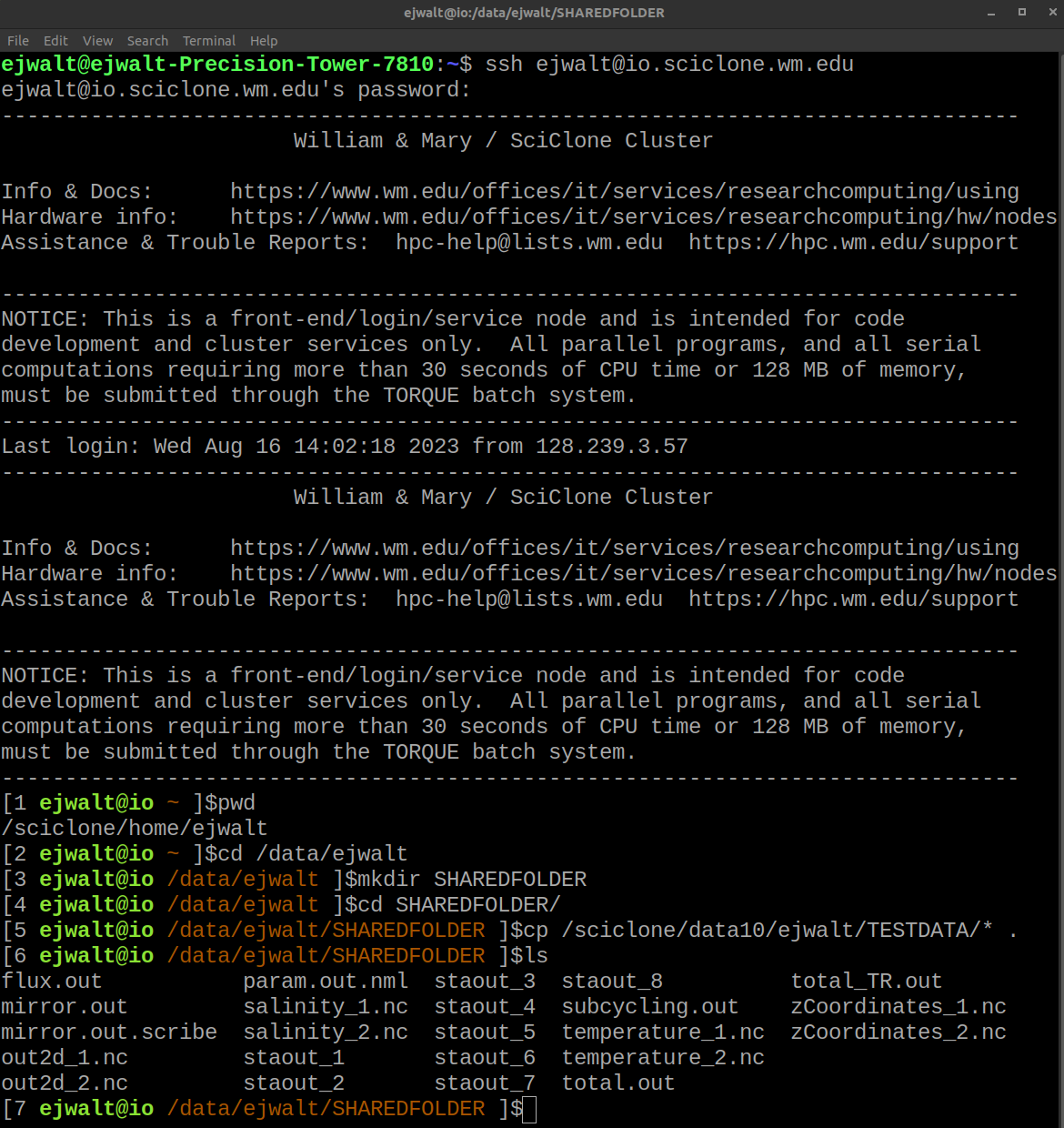The width and height of the screenshot is (1064, 1128).
Task: Click the temperature_2.nc filename
Action: click(662, 1058)
